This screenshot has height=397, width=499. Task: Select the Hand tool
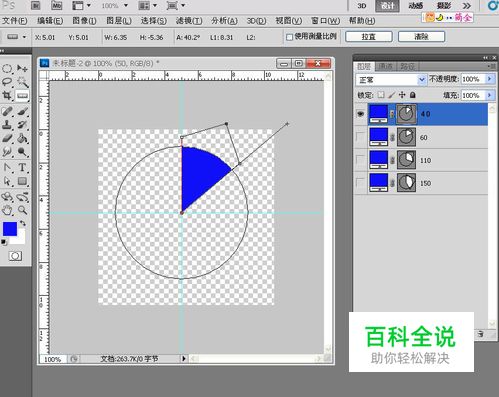point(7,210)
